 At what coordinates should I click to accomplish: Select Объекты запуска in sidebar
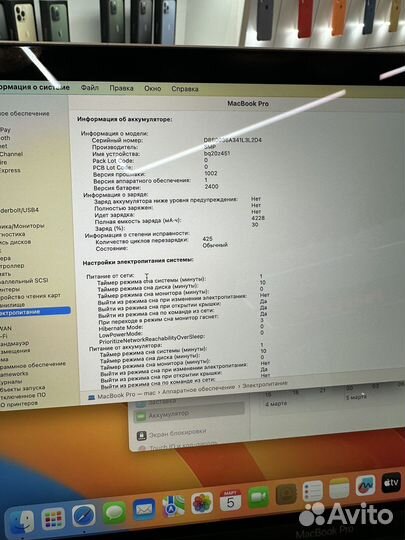click(22, 388)
